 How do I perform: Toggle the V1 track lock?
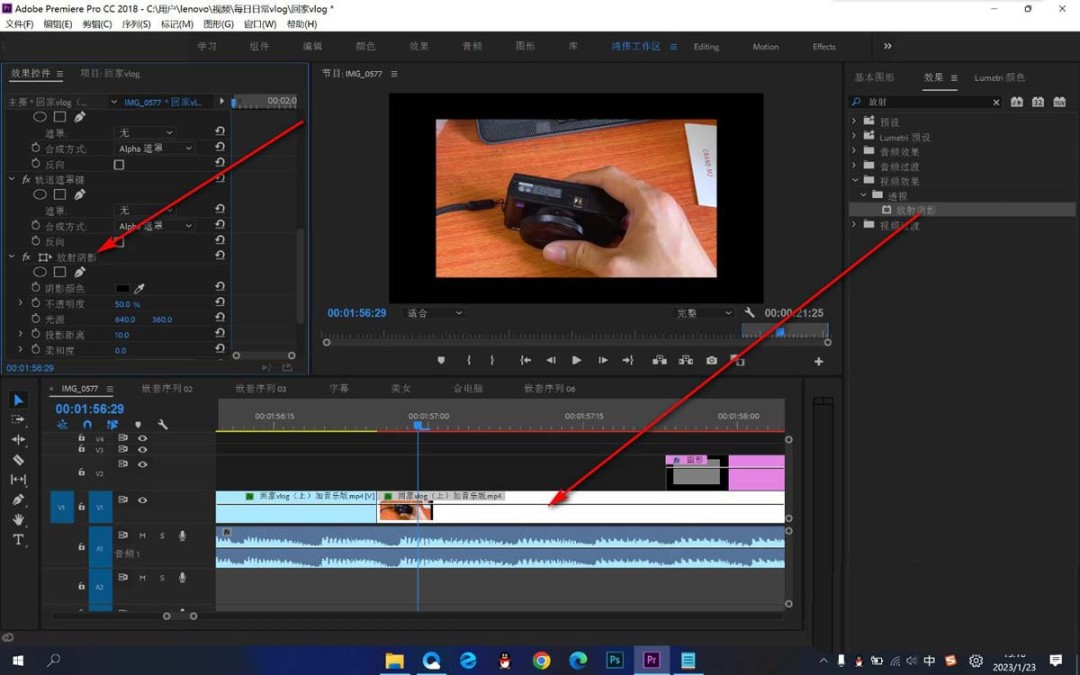click(x=81, y=507)
